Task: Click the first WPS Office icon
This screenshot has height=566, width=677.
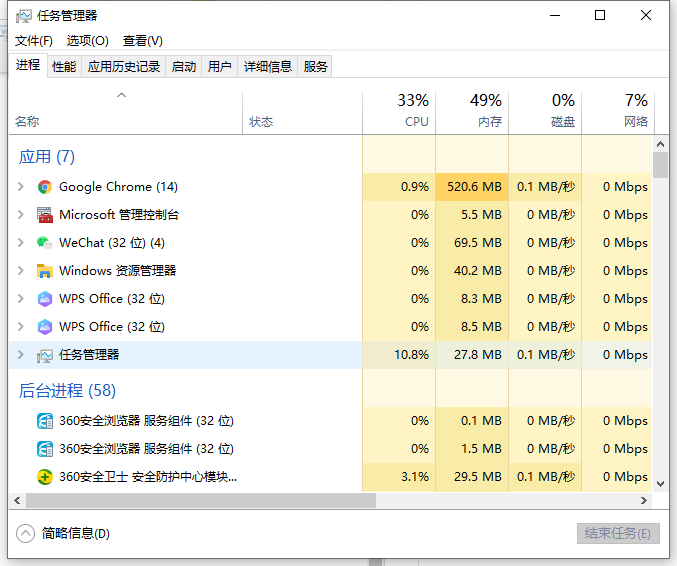Action: coord(44,299)
